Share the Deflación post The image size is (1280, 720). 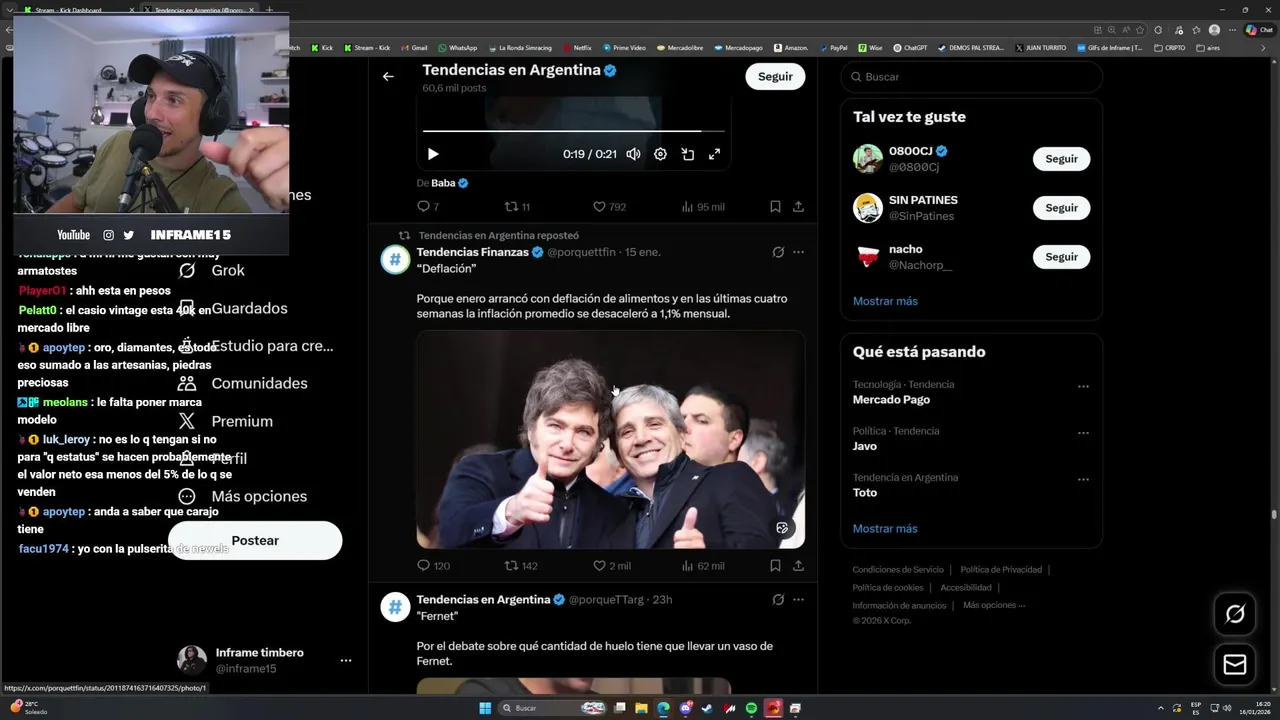(x=798, y=566)
